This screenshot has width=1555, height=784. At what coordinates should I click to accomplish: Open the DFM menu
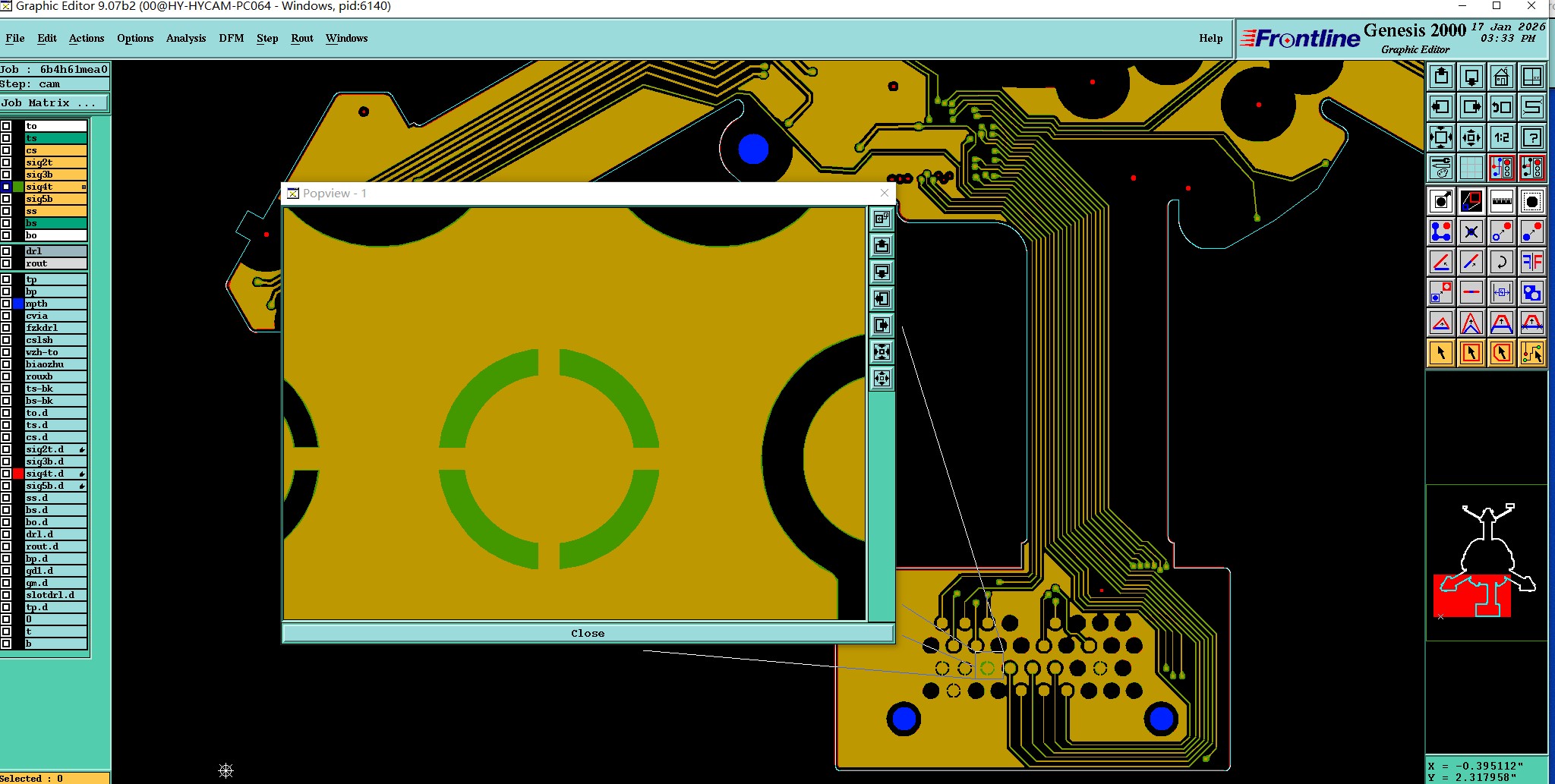coord(232,38)
